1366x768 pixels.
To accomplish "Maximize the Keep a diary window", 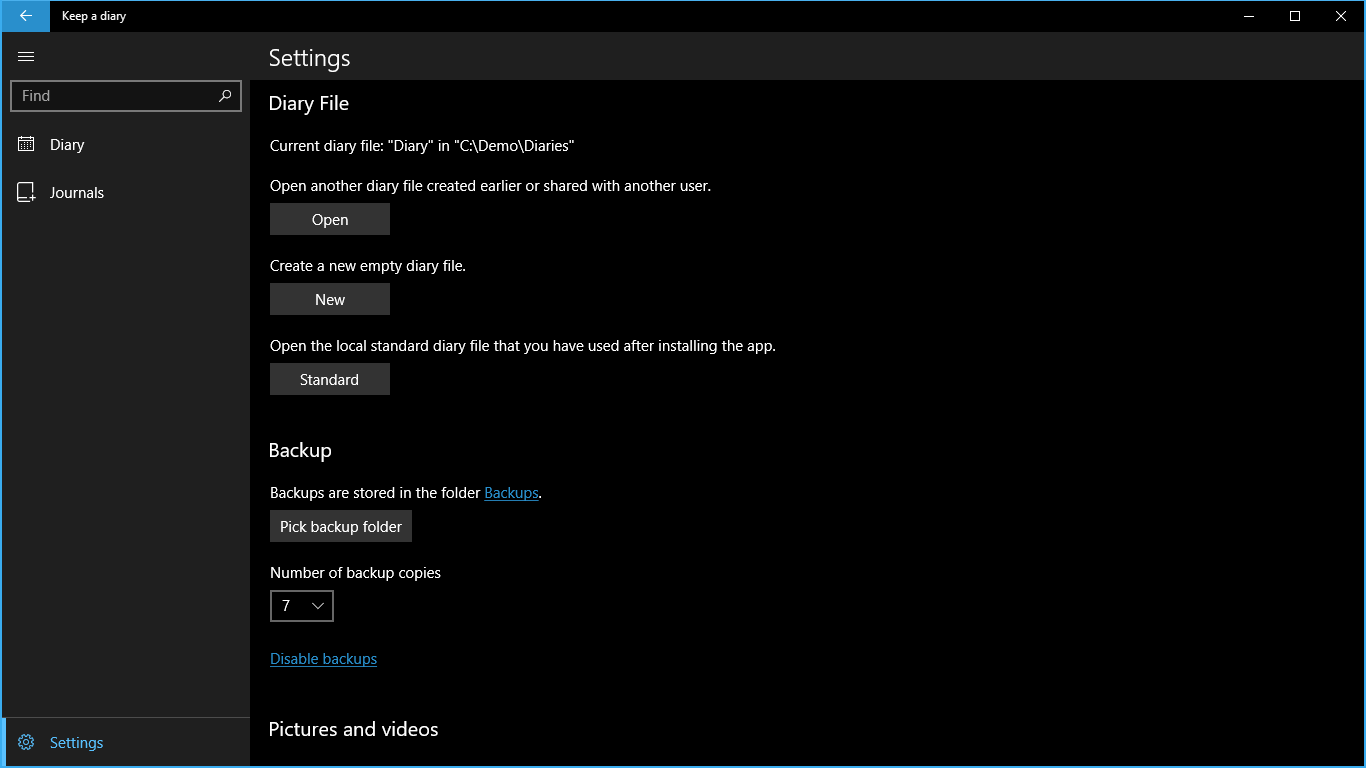I will point(1295,16).
